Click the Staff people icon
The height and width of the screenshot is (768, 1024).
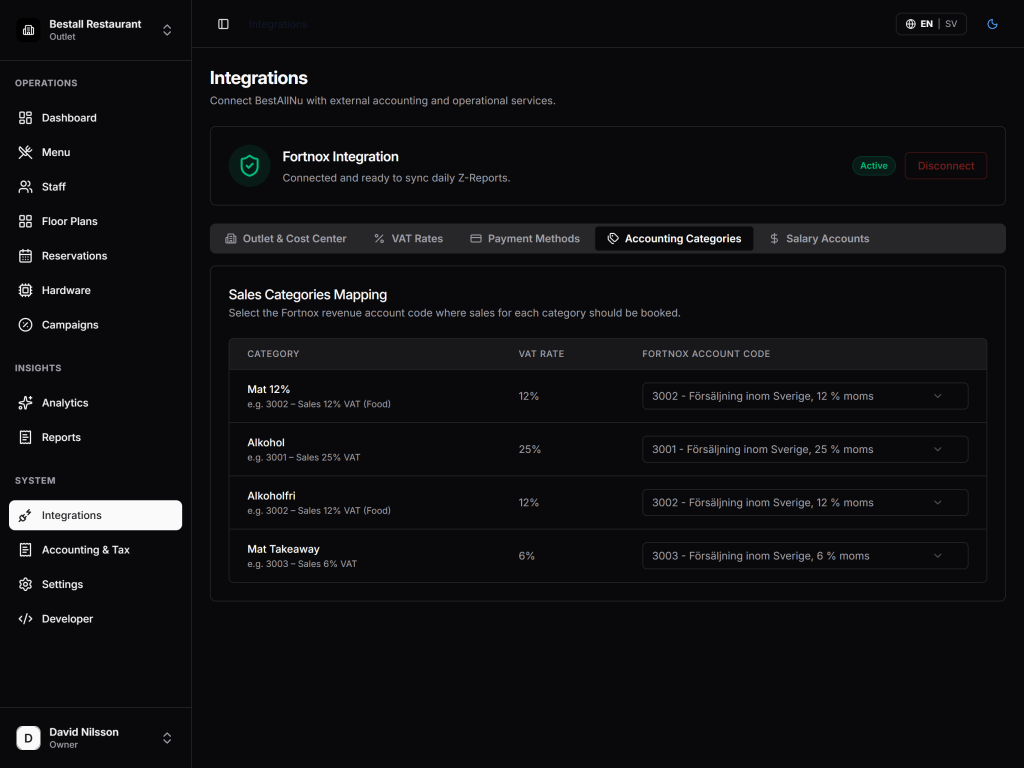click(25, 187)
